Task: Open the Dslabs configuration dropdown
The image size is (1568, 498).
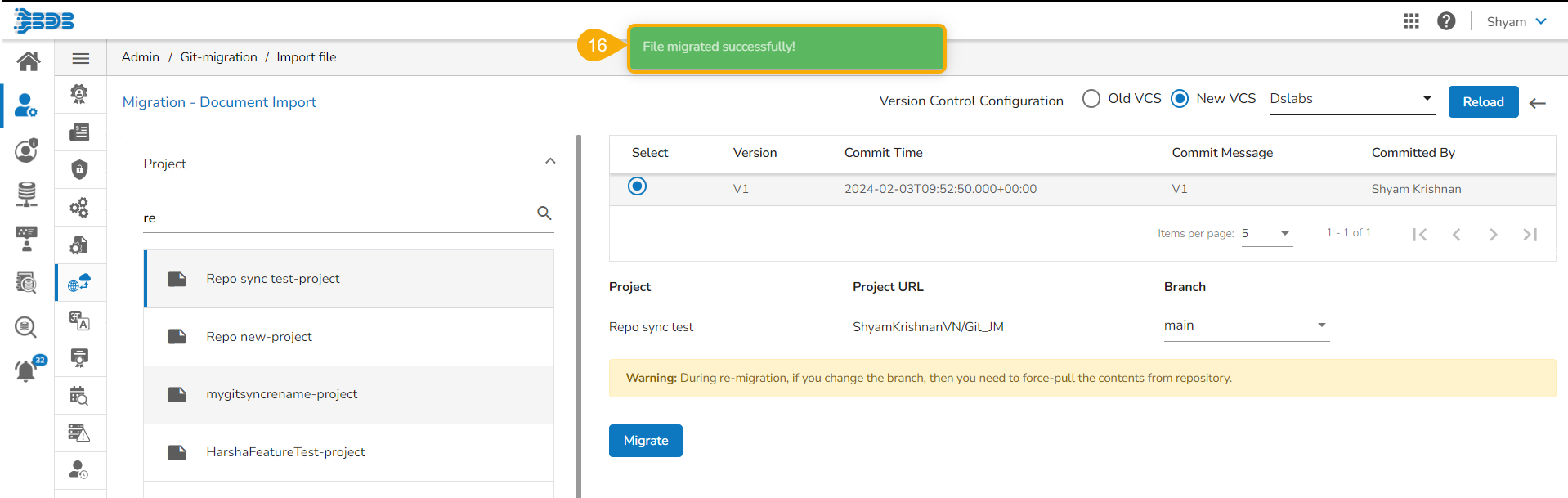Action: tap(1351, 99)
